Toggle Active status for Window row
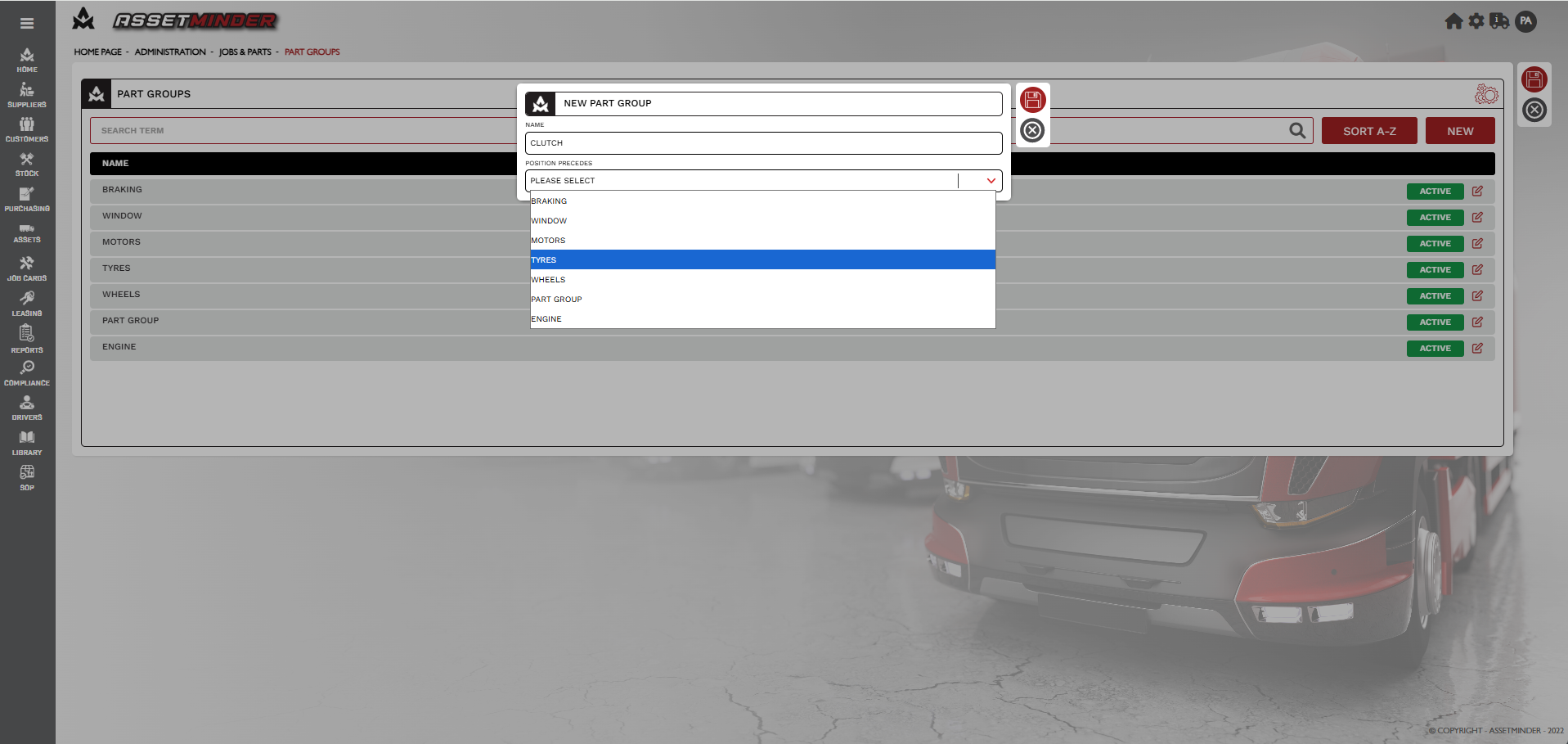Screen dimensions: 1568x744 tap(1435, 218)
